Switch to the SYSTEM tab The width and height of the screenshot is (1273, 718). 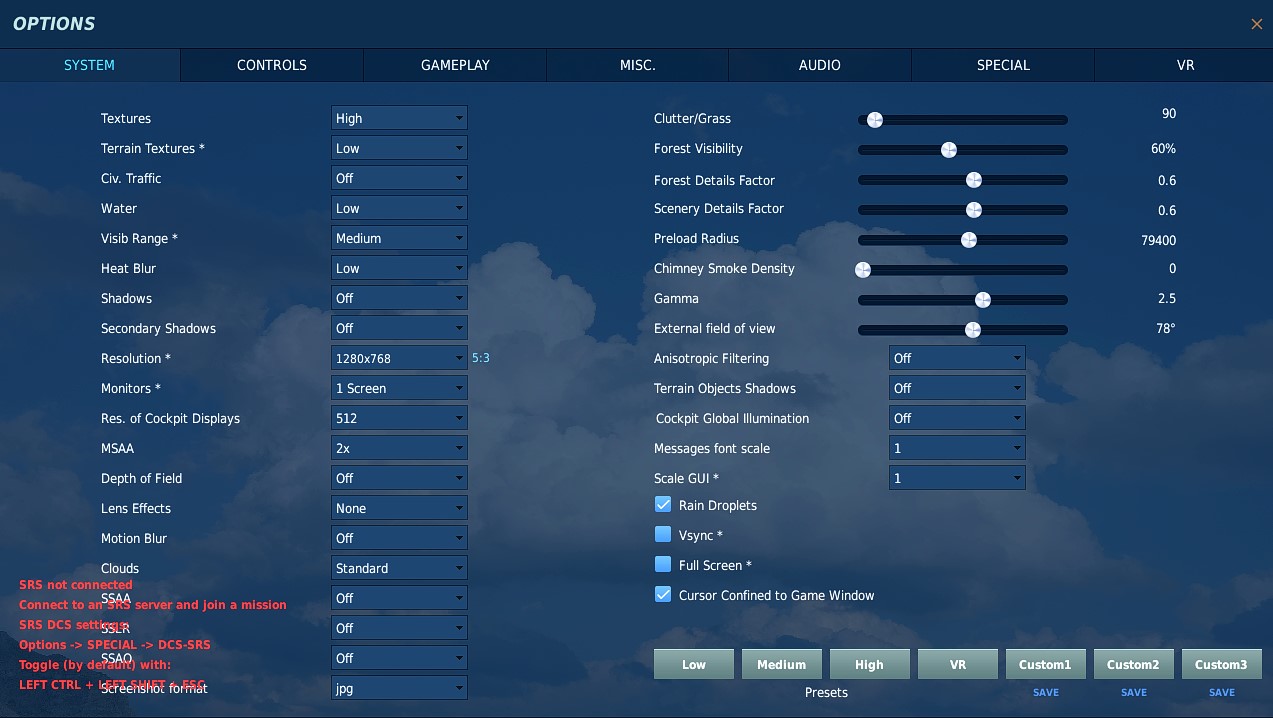tap(90, 65)
